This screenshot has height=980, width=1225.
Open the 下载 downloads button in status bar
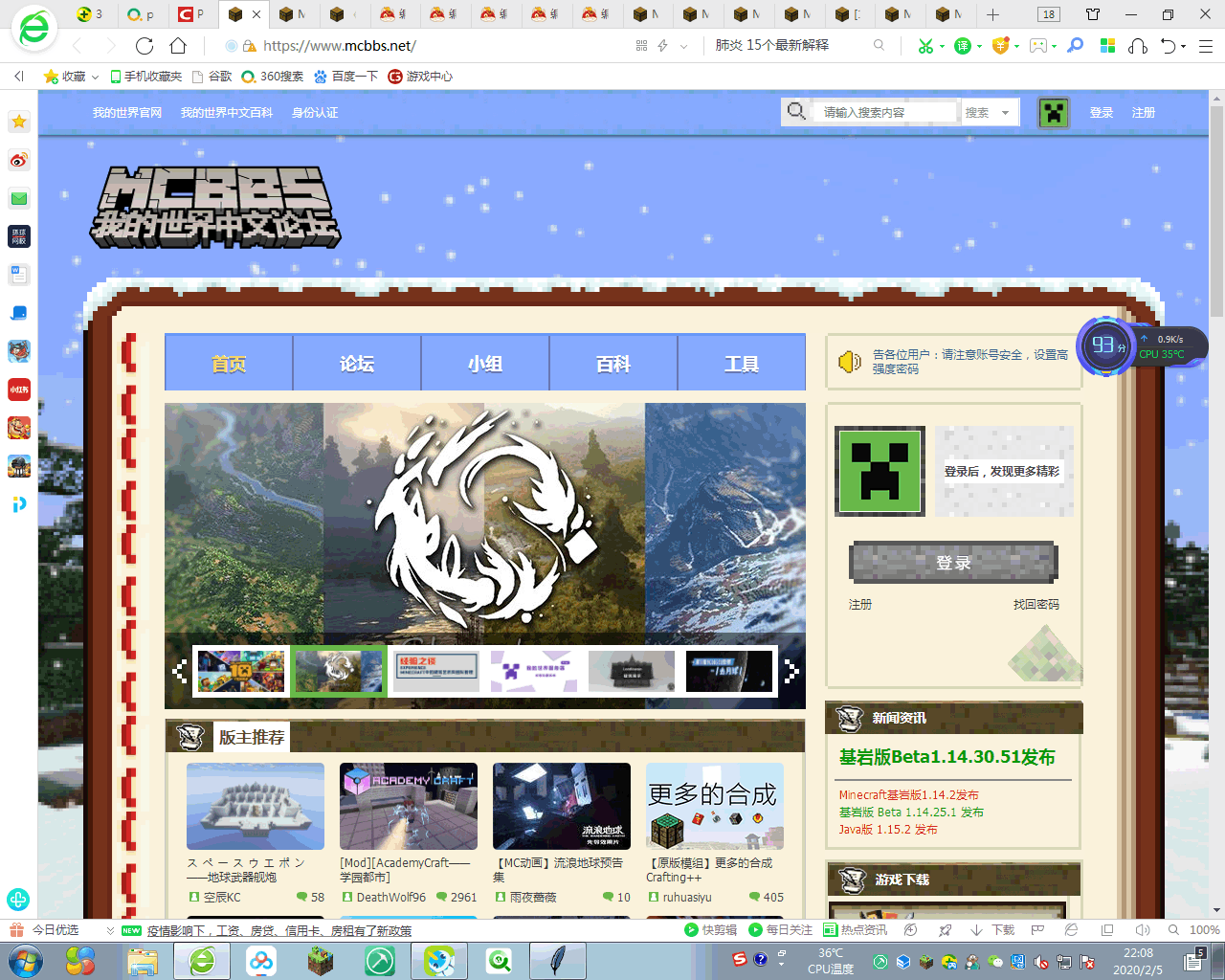click(x=993, y=930)
